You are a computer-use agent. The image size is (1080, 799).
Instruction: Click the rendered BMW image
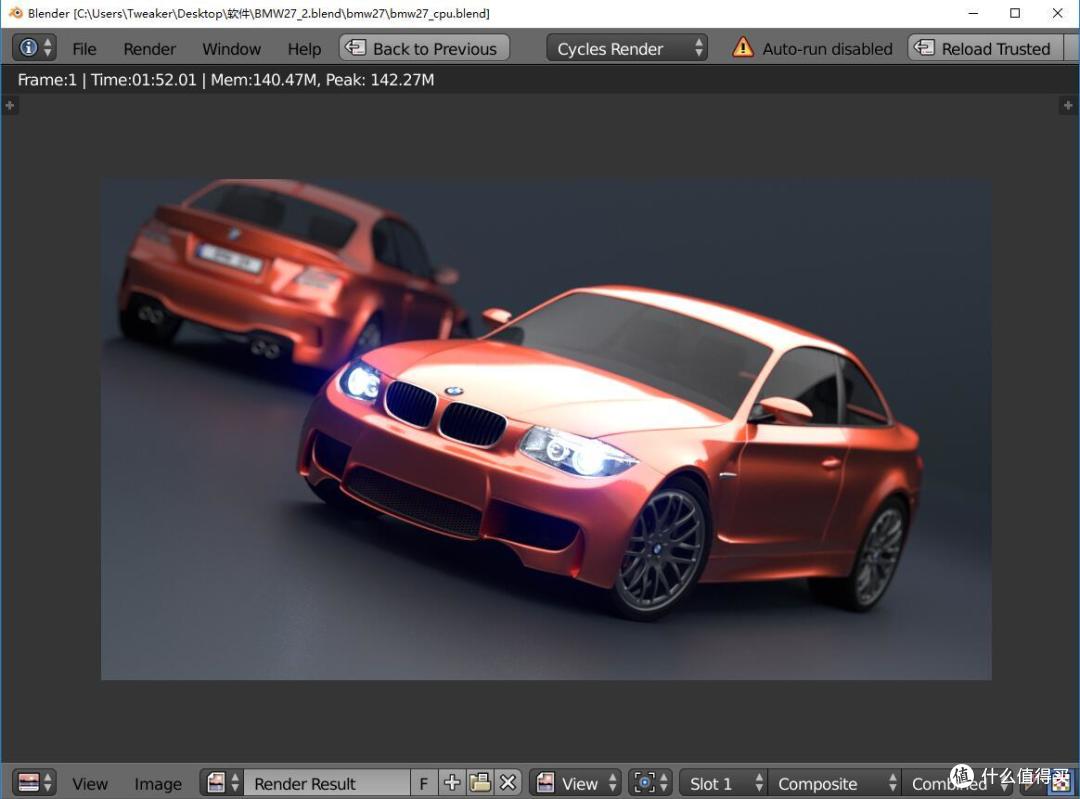(546, 429)
